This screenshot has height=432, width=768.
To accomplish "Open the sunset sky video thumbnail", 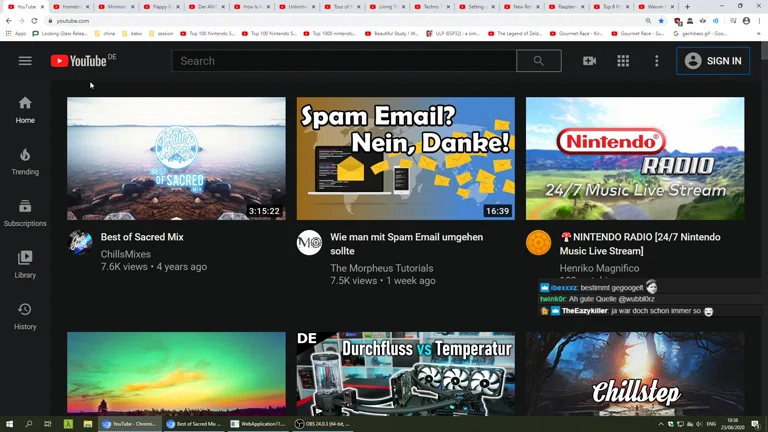I will (x=176, y=374).
